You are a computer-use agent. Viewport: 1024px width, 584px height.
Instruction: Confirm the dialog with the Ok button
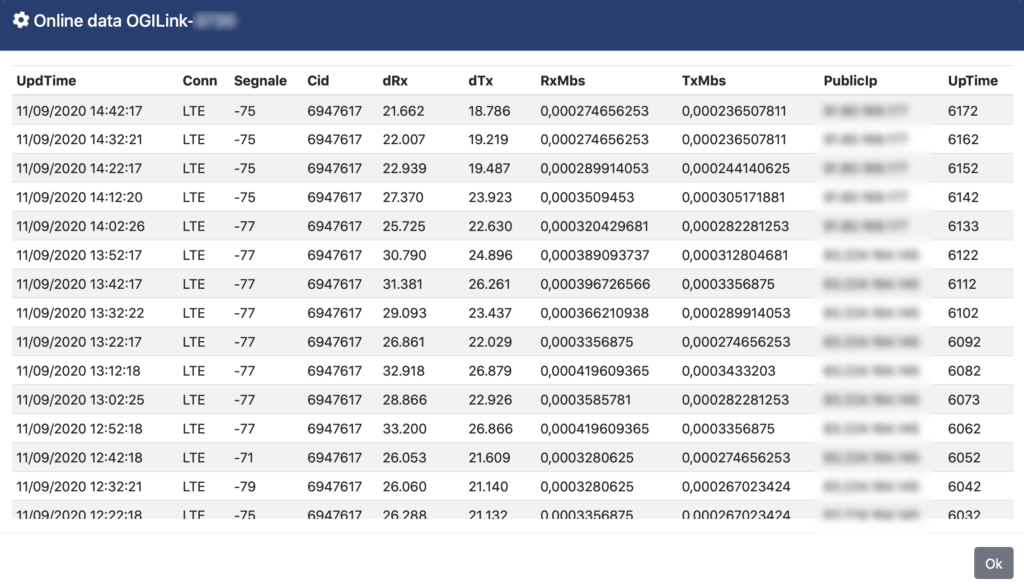pos(993,563)
